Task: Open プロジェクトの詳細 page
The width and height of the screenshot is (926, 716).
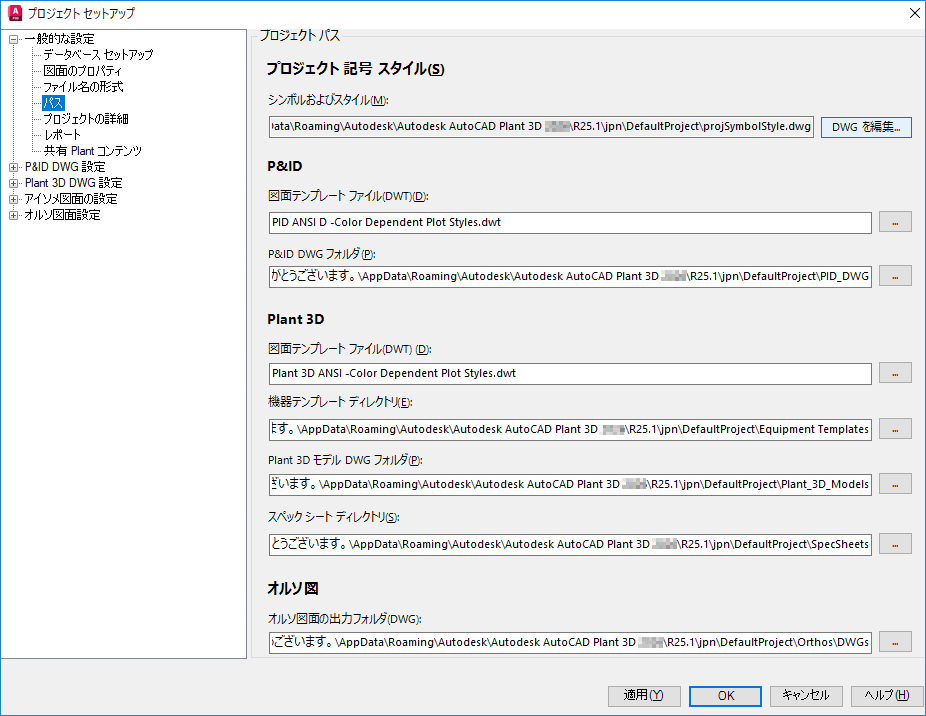Action: [86, 119]
